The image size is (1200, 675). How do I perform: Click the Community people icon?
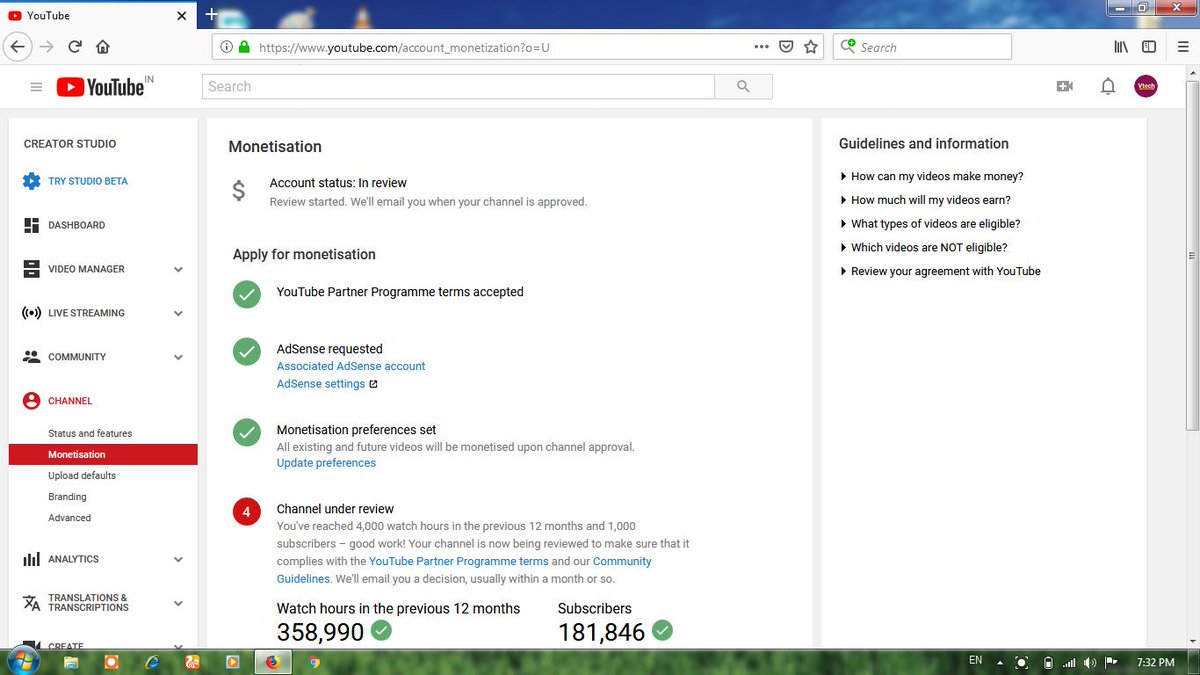click(31, 357)
